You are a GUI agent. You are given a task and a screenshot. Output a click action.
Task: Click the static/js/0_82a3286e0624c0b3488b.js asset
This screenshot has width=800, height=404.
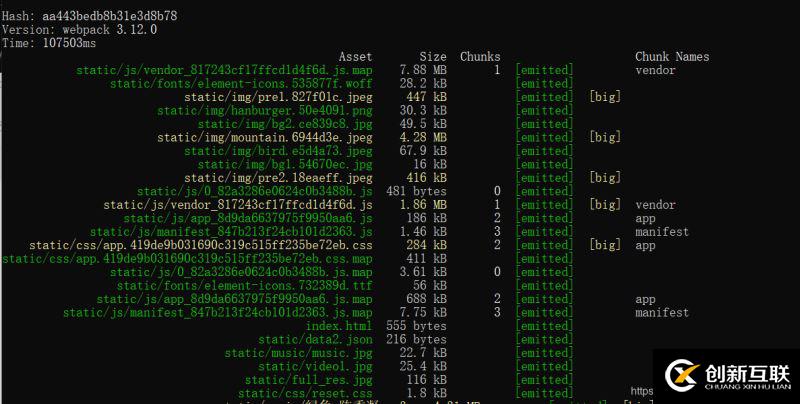click(x=254, y=191)
